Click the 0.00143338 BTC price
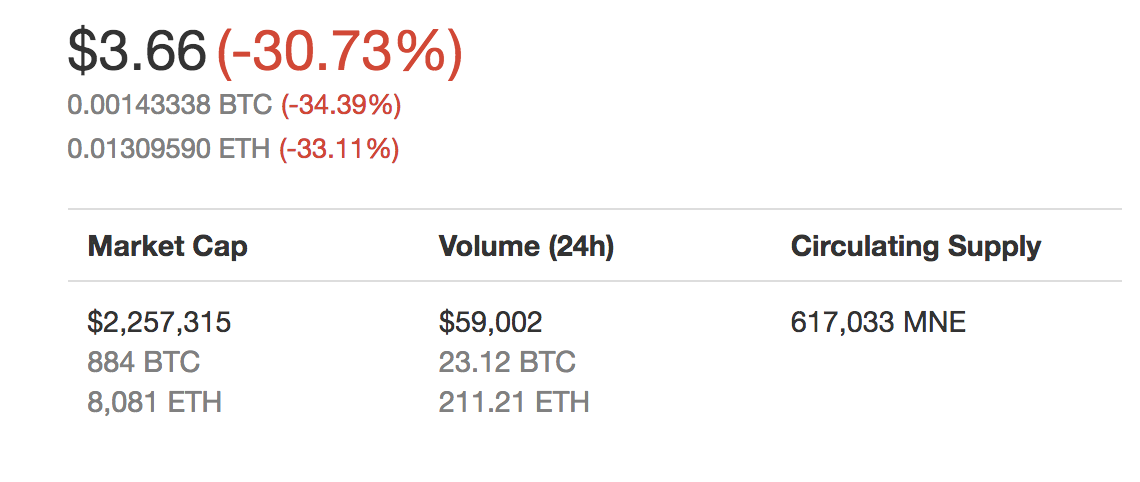1140x482 pixels. (x=169, y=106)
